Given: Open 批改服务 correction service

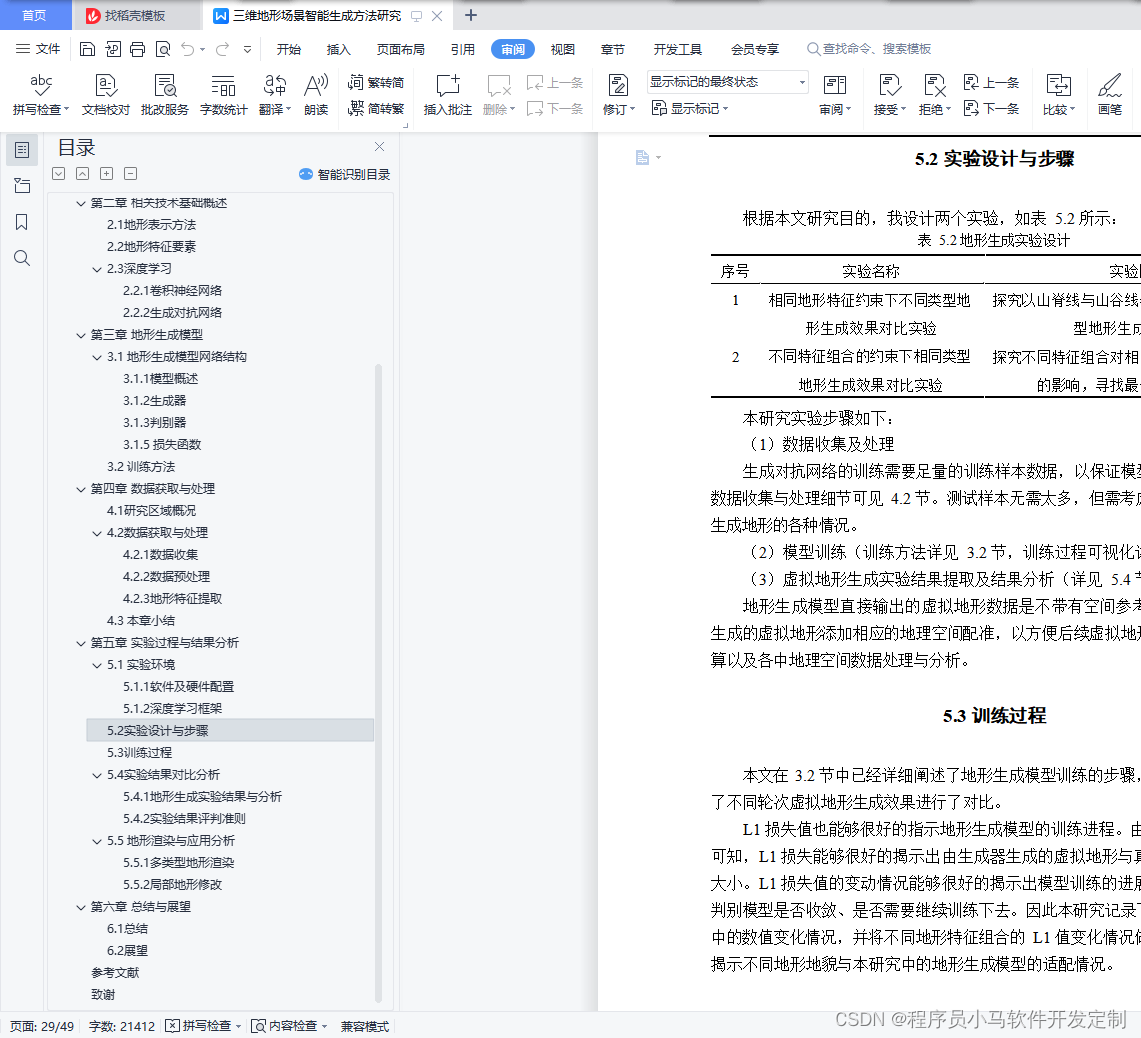Looking at the screenshot, I should 165,95.
